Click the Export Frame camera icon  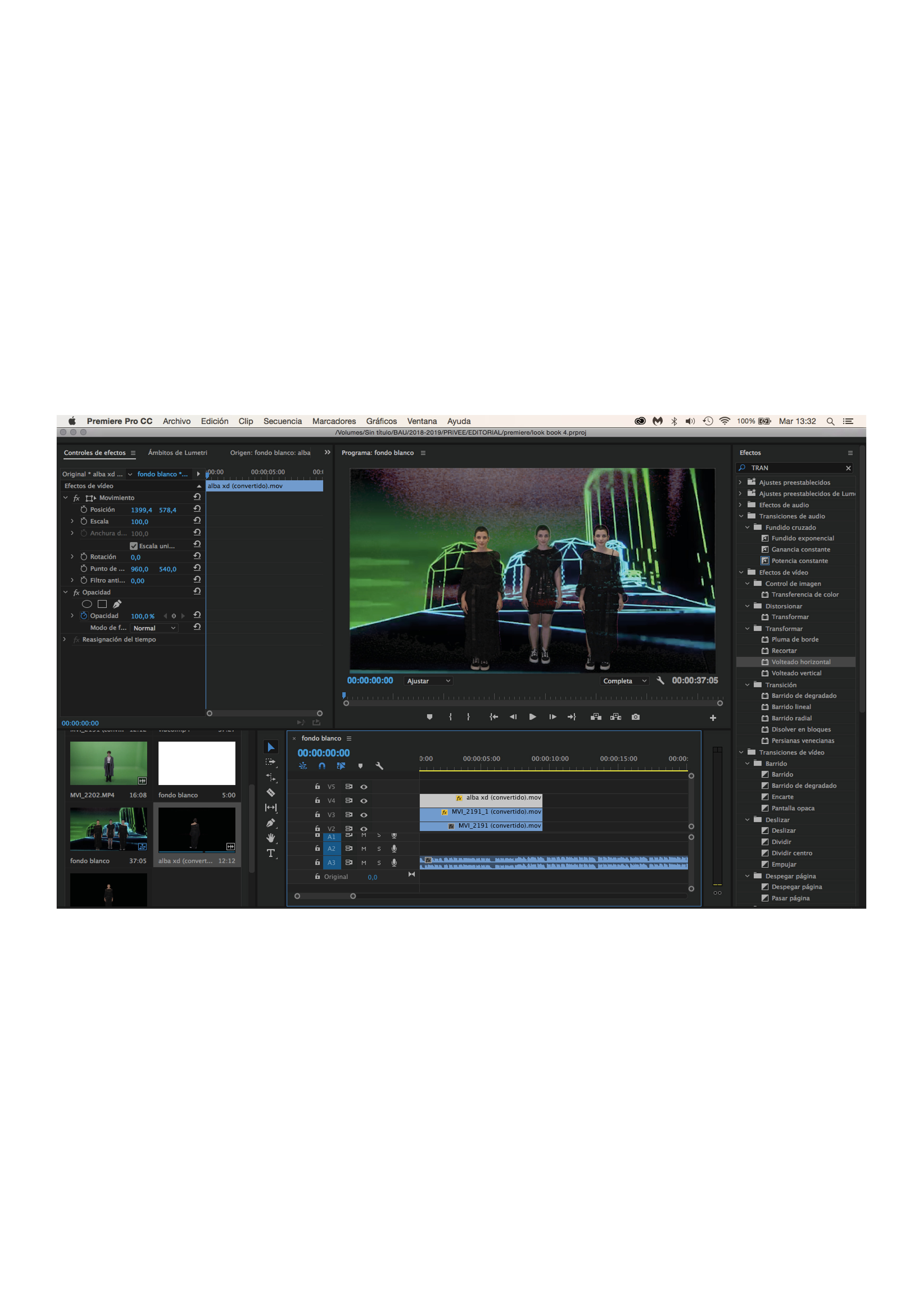click(x=635, y=717)
